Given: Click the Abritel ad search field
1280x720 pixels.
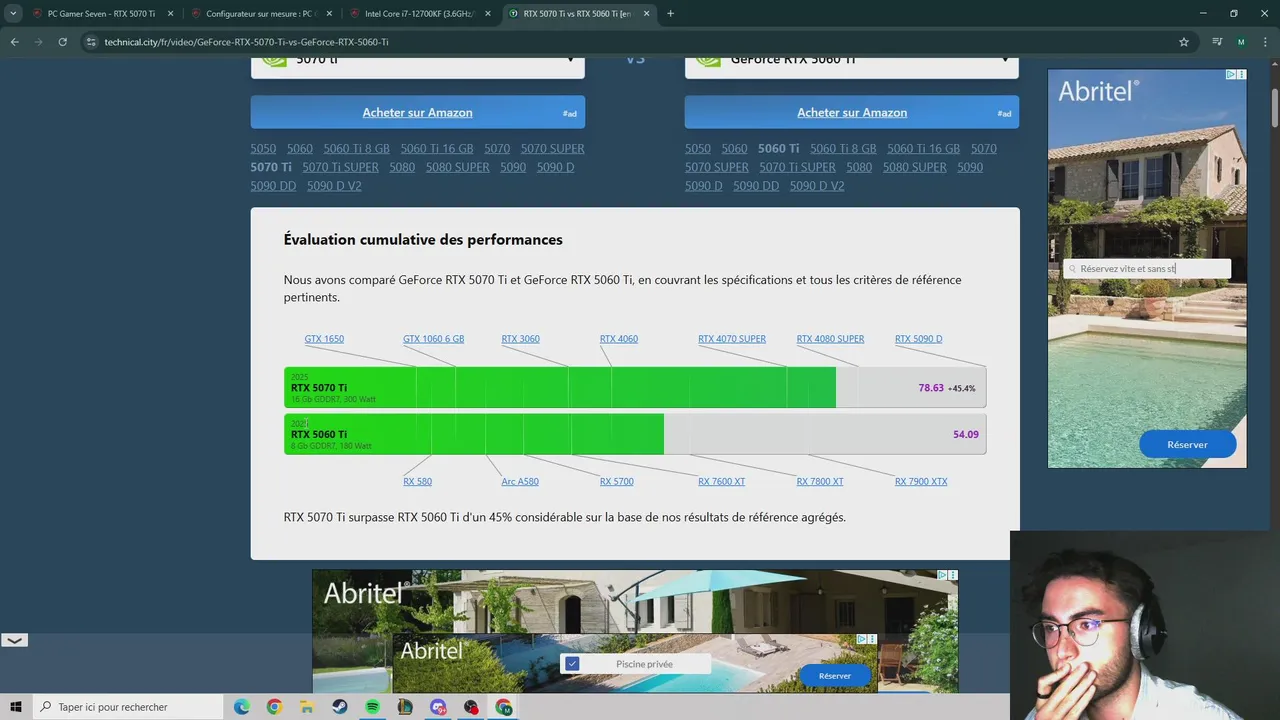Looking at the screenshot, I should pos(1147,268).
